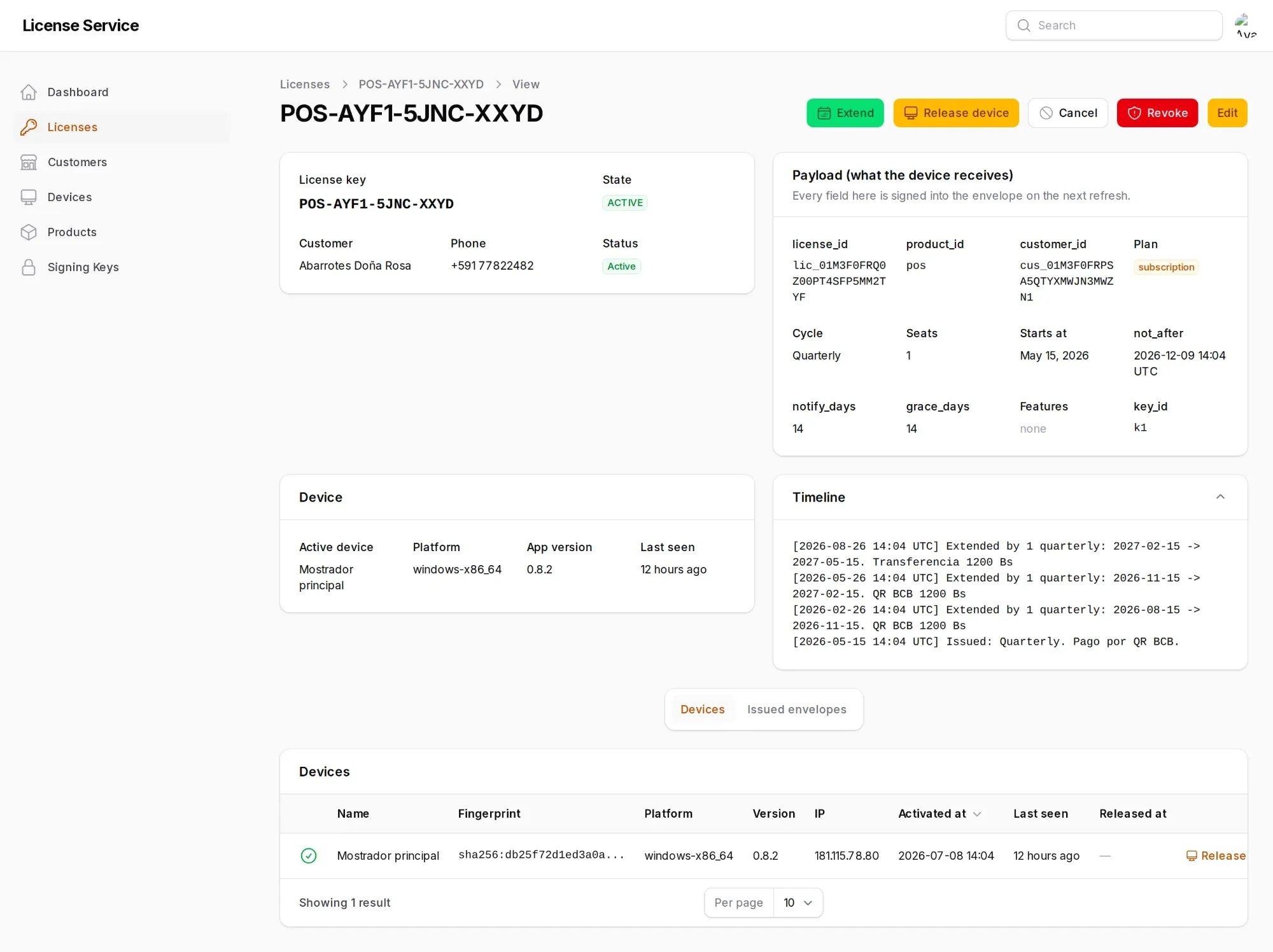Click the Last seen column header in table

1041,814
